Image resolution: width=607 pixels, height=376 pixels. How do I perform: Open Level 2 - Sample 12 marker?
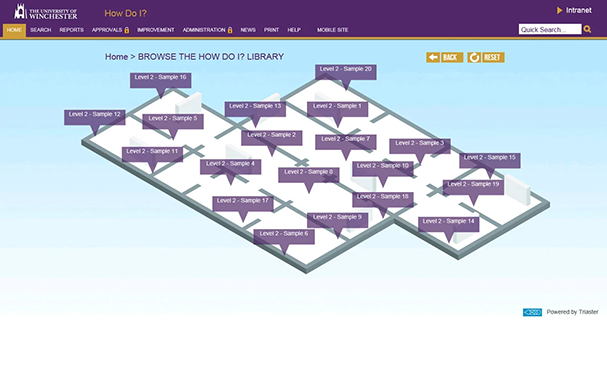click(95, 117)
